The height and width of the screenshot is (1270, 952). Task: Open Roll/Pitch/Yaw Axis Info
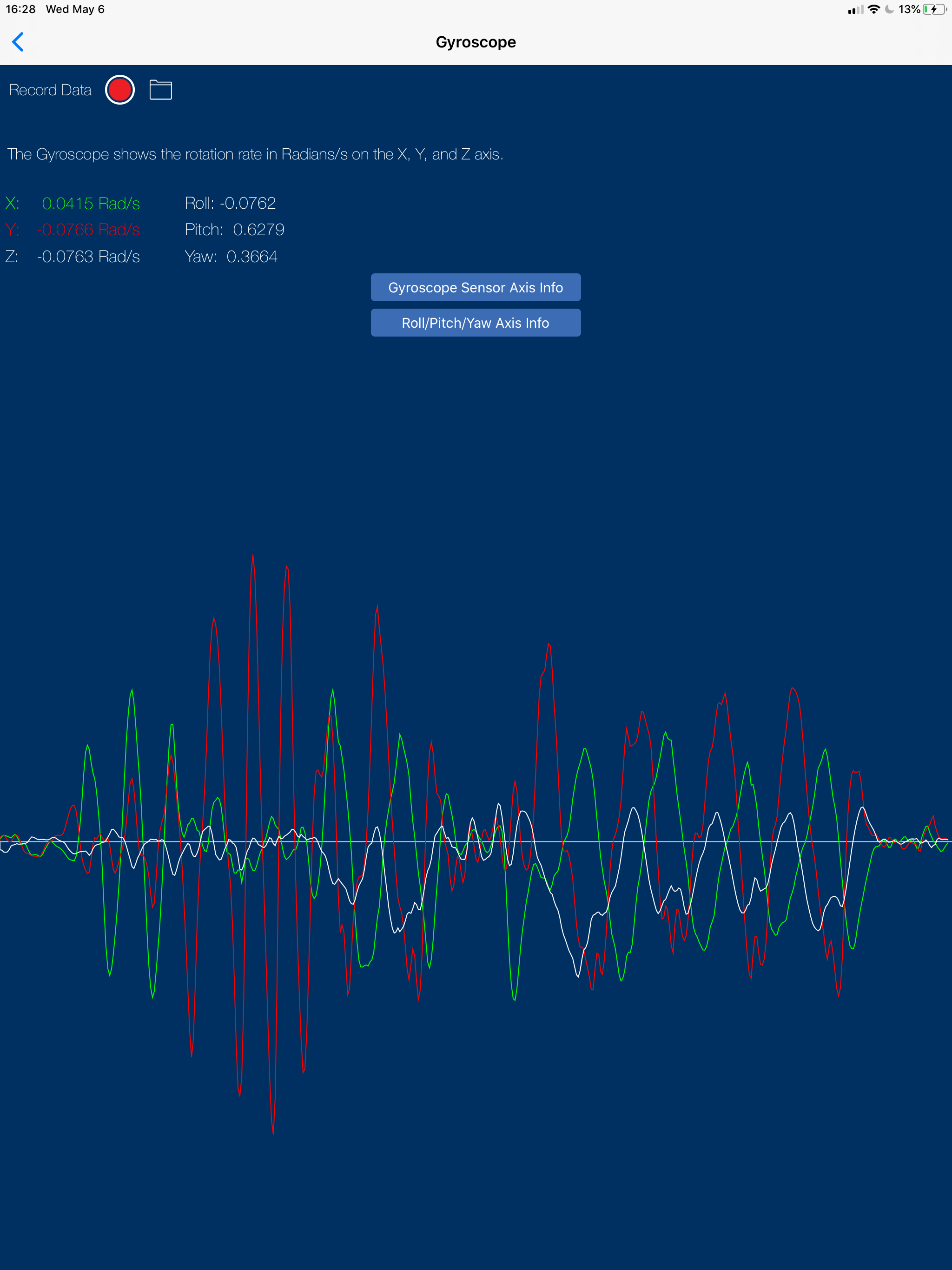click(x=476, y=323)
